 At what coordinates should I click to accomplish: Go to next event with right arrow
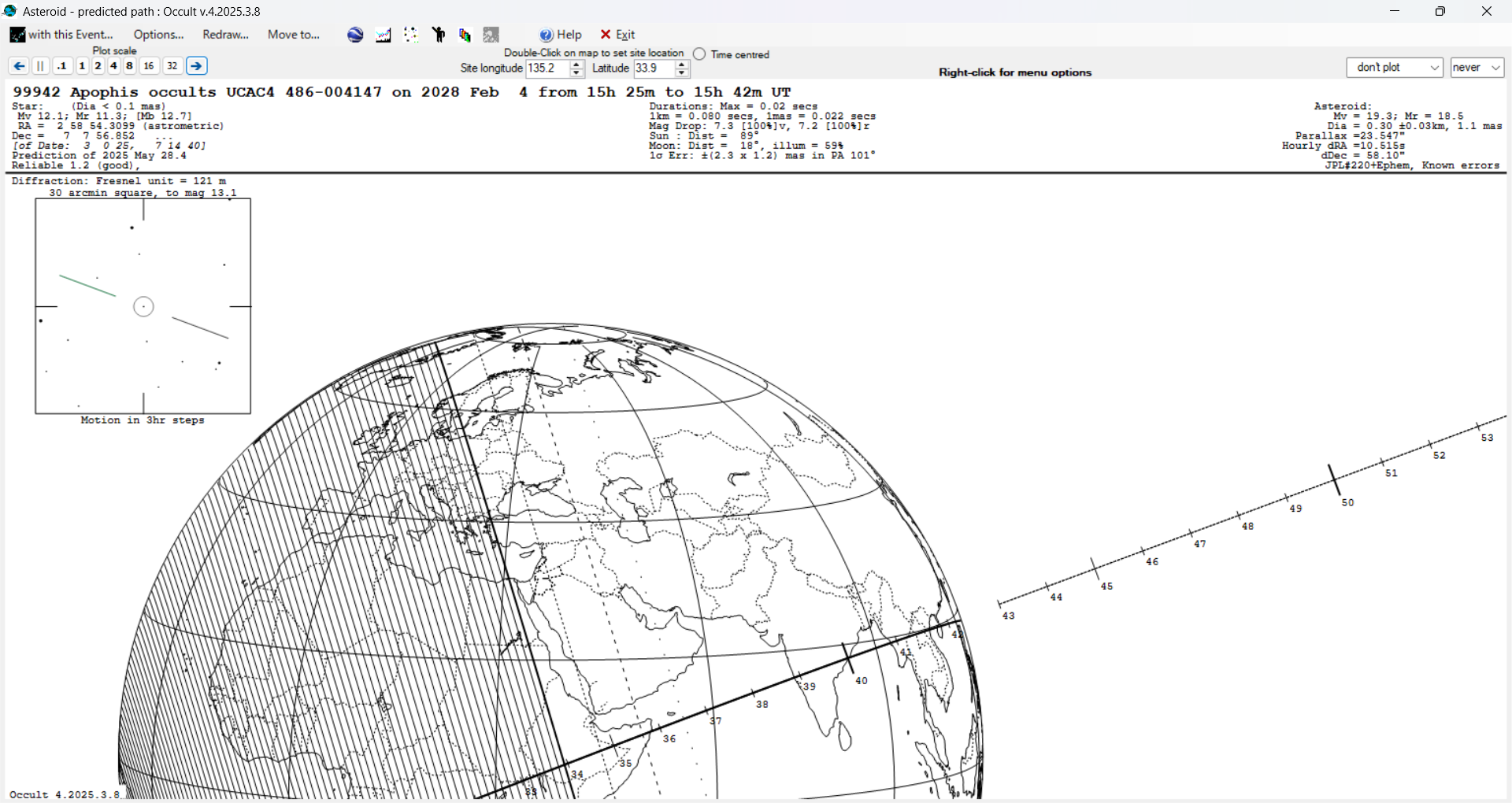(x=197, y=66)
